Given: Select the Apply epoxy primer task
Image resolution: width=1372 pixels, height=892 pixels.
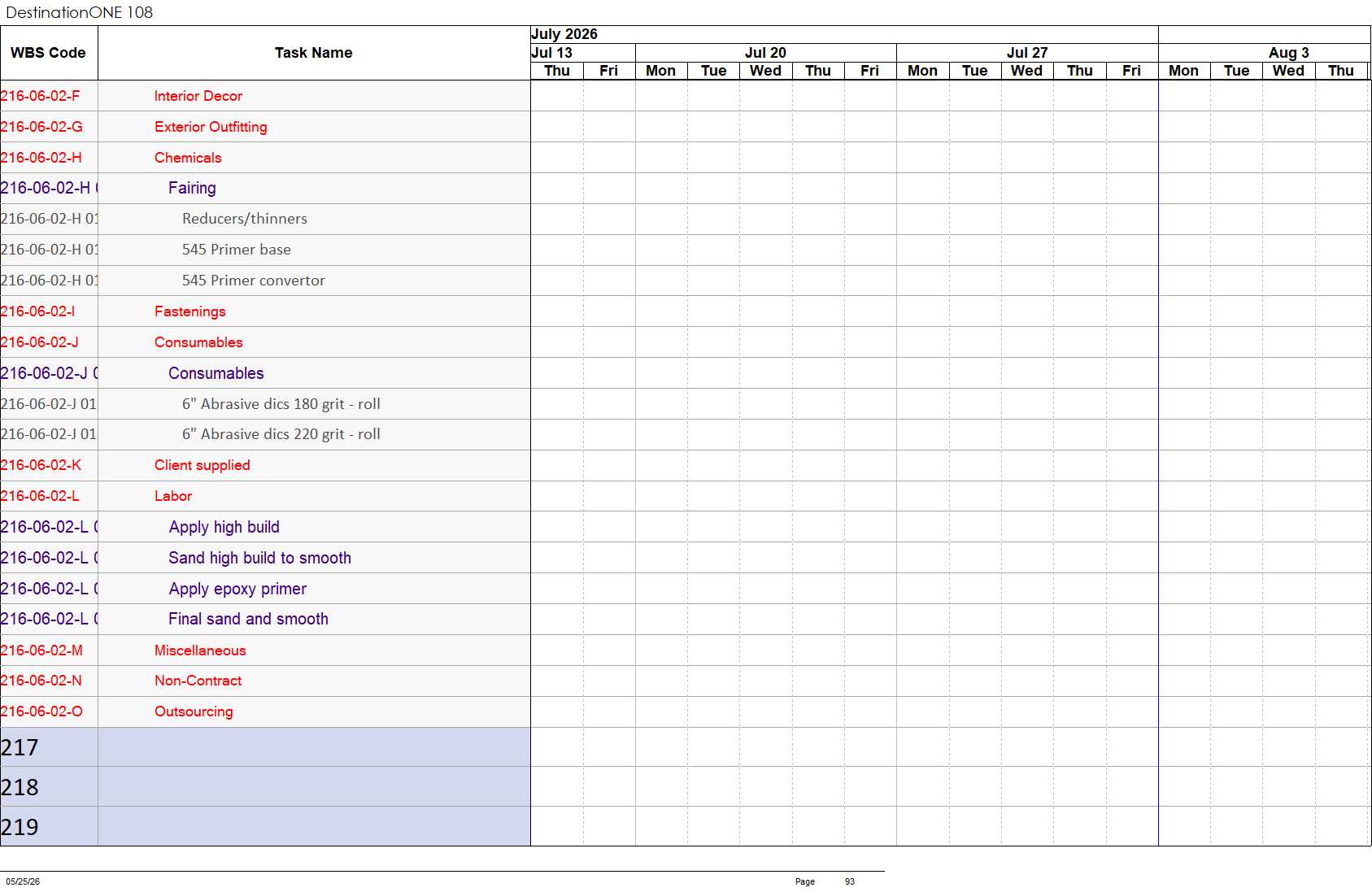Looking at the screenshot, I should tap(237, 589).
